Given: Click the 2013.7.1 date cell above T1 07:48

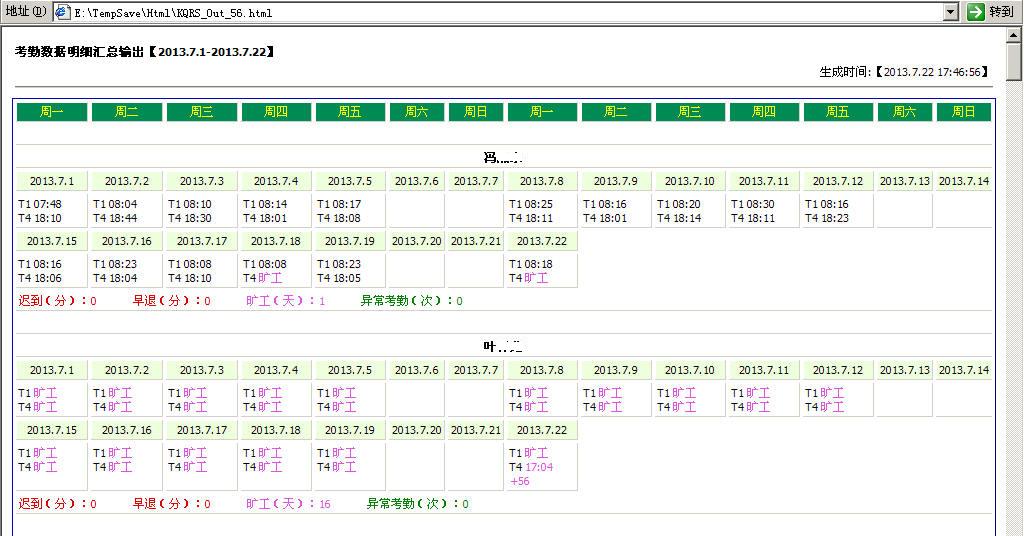Looking at the screenshot, I should point(52,181).
